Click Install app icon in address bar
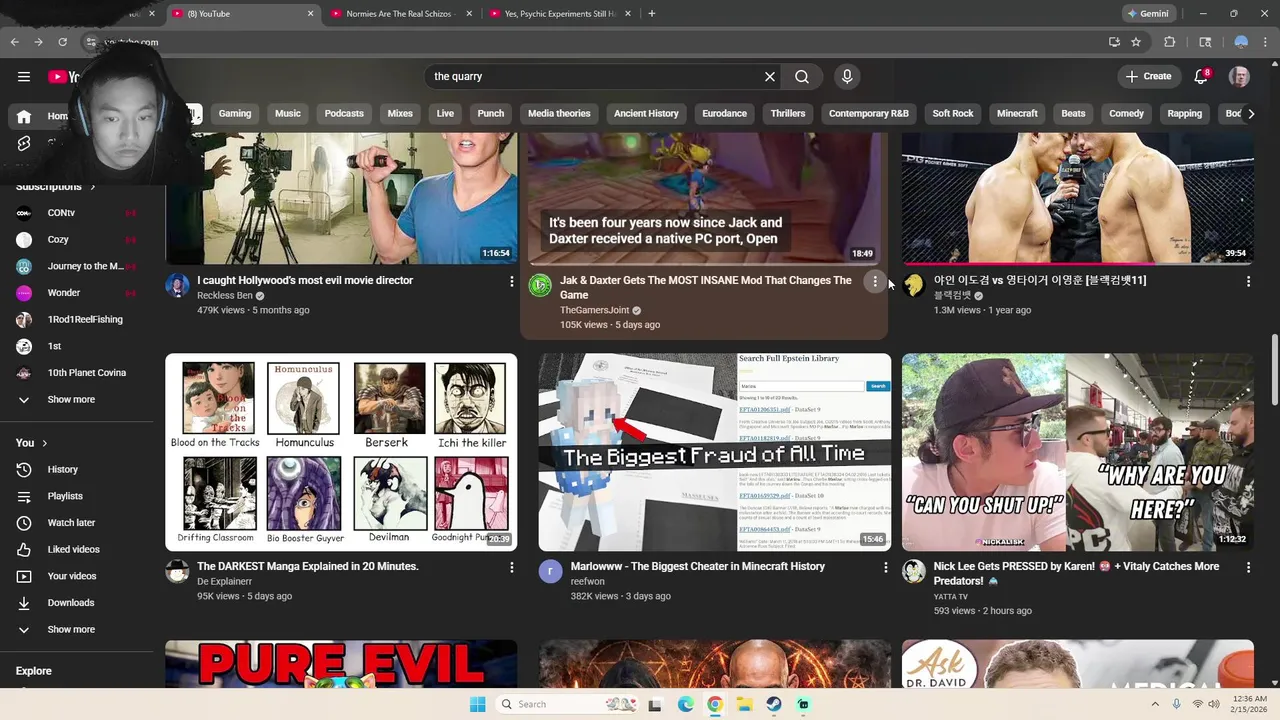This screenshot has height=720, width=1280. click(x=1114, y=42)
